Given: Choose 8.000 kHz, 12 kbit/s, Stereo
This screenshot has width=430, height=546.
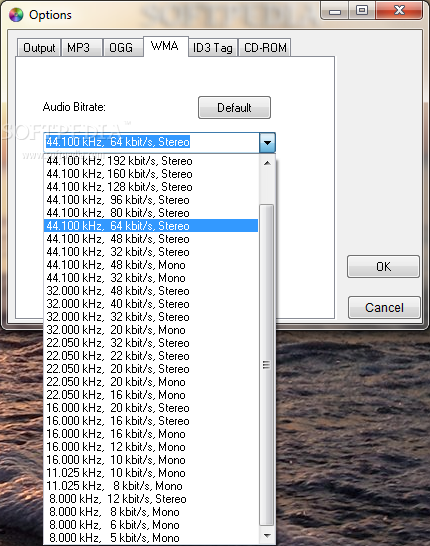Looking at the screenshot, I should pyautogui.click(x=151, y=499).
